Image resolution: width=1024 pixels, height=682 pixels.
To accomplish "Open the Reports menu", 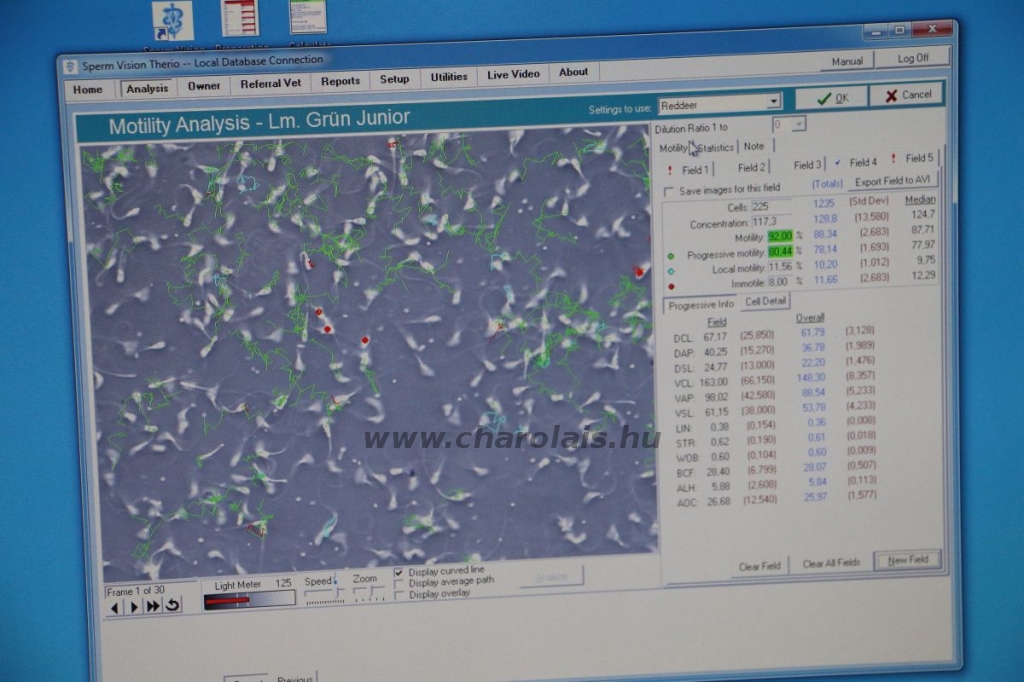I will [340, 81].
